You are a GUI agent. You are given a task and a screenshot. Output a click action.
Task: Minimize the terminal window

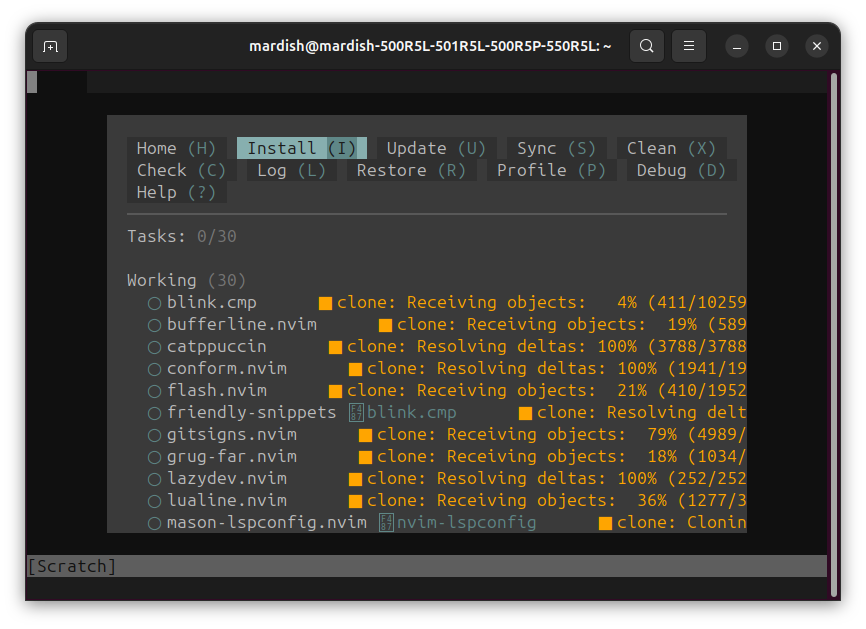[737, 47]
